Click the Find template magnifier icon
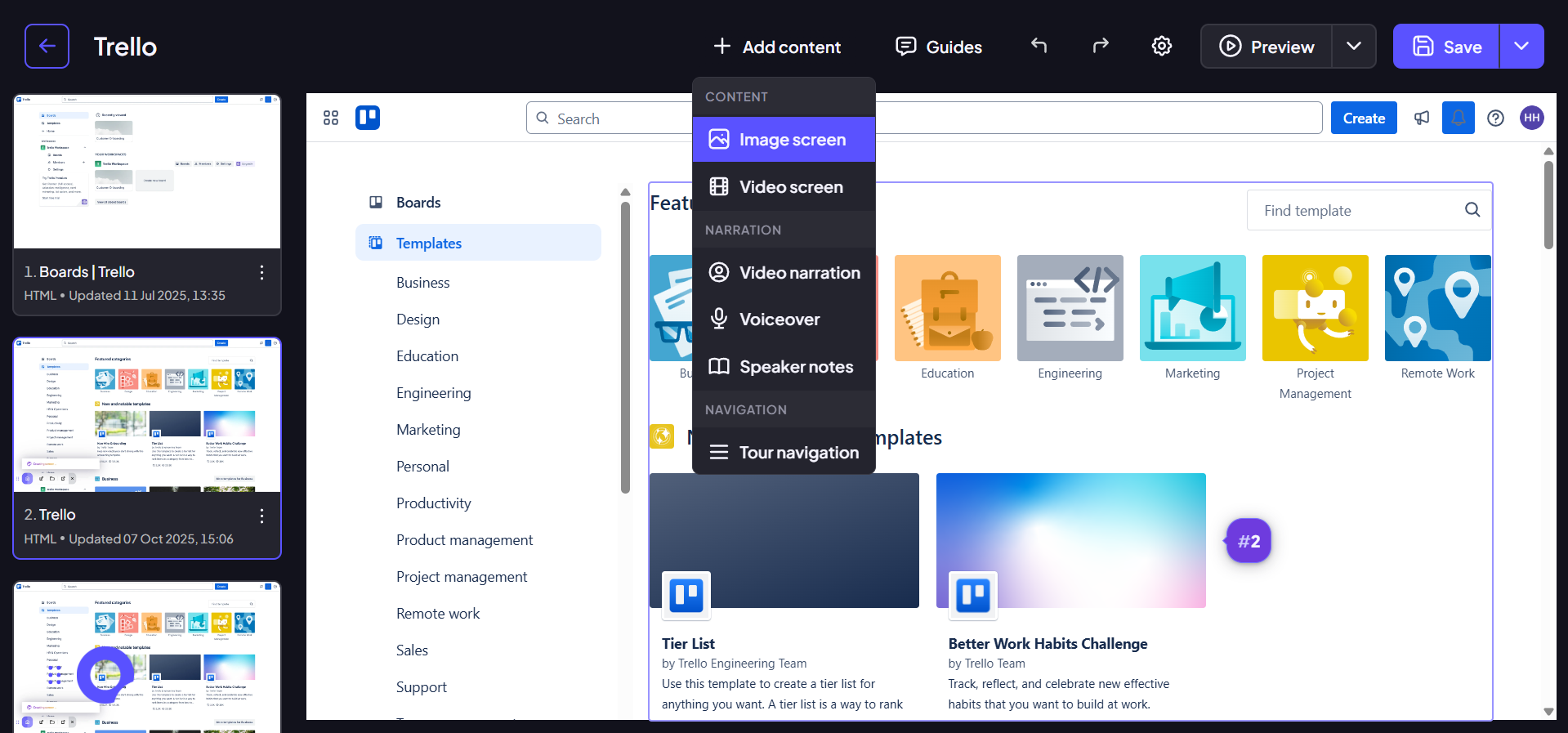Image resolution: width=1568 pixels, height=733 pixels. coord(1472,210)
